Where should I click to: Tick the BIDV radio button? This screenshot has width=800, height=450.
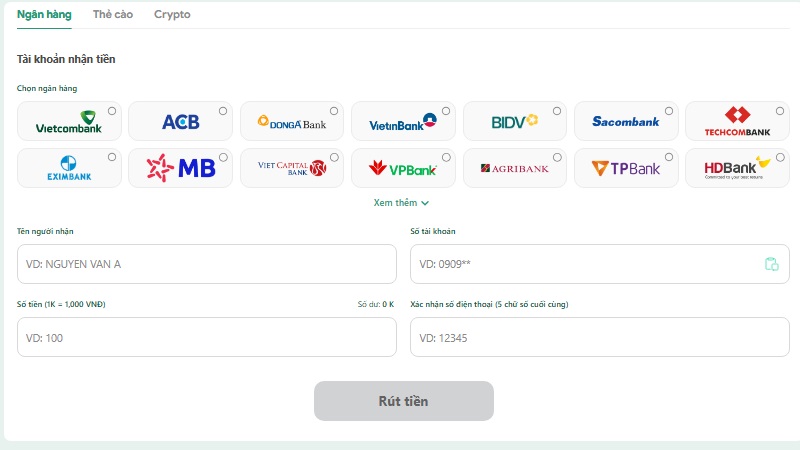(x=557, y=111)
